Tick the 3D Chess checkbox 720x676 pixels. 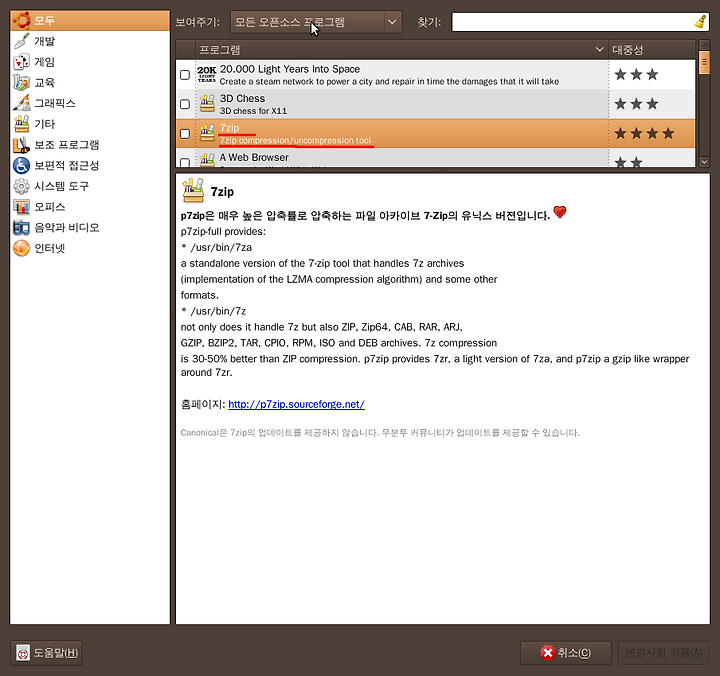pos(185,104)
